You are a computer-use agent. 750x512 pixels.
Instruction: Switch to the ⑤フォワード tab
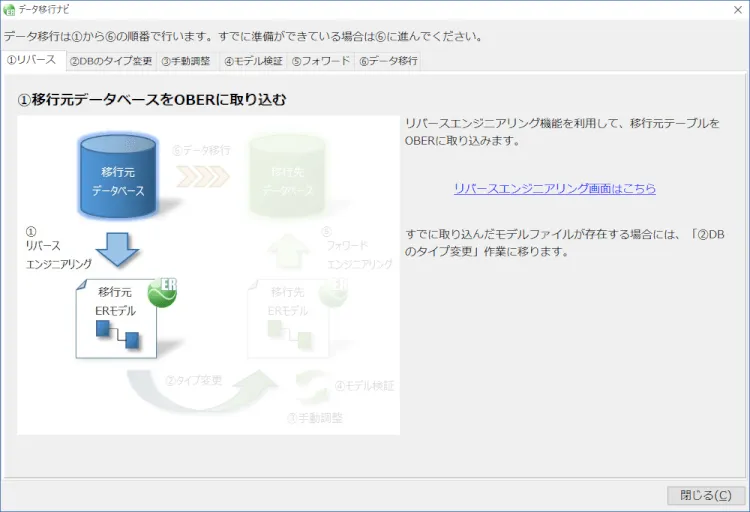[320, 61]
